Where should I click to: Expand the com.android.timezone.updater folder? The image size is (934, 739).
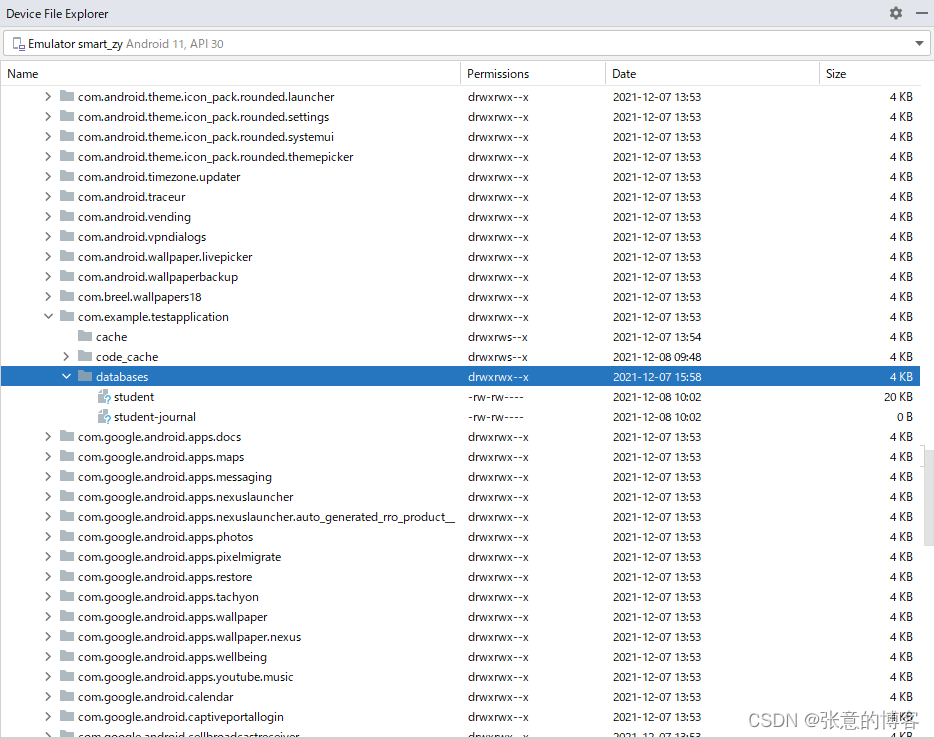pyautogui.click(x=48, y=176)
